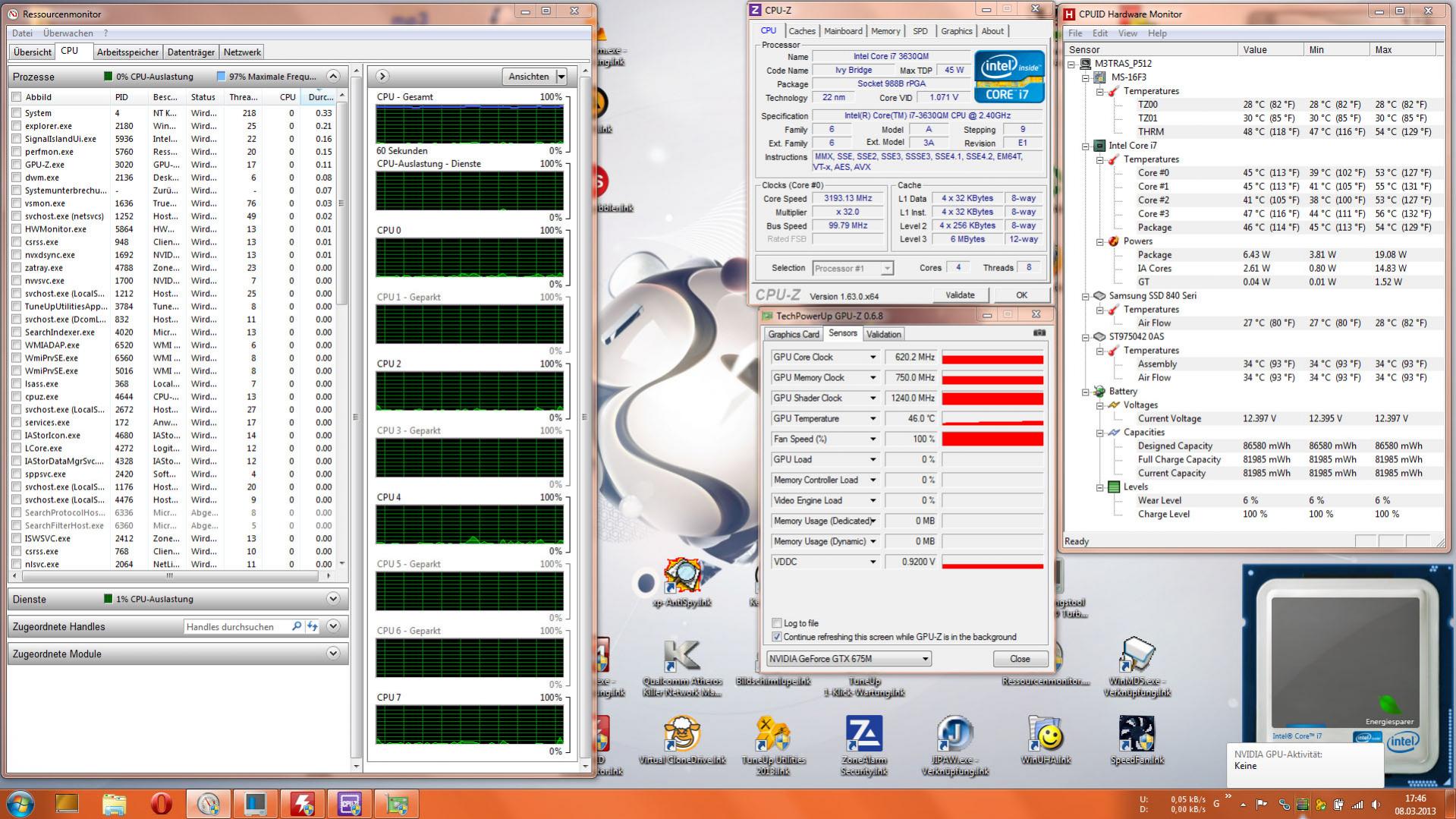This screenshot has height=819, width=1456.
Task: Open WinMD5.exe desktop shortcut
Action: click(1137, 666)
